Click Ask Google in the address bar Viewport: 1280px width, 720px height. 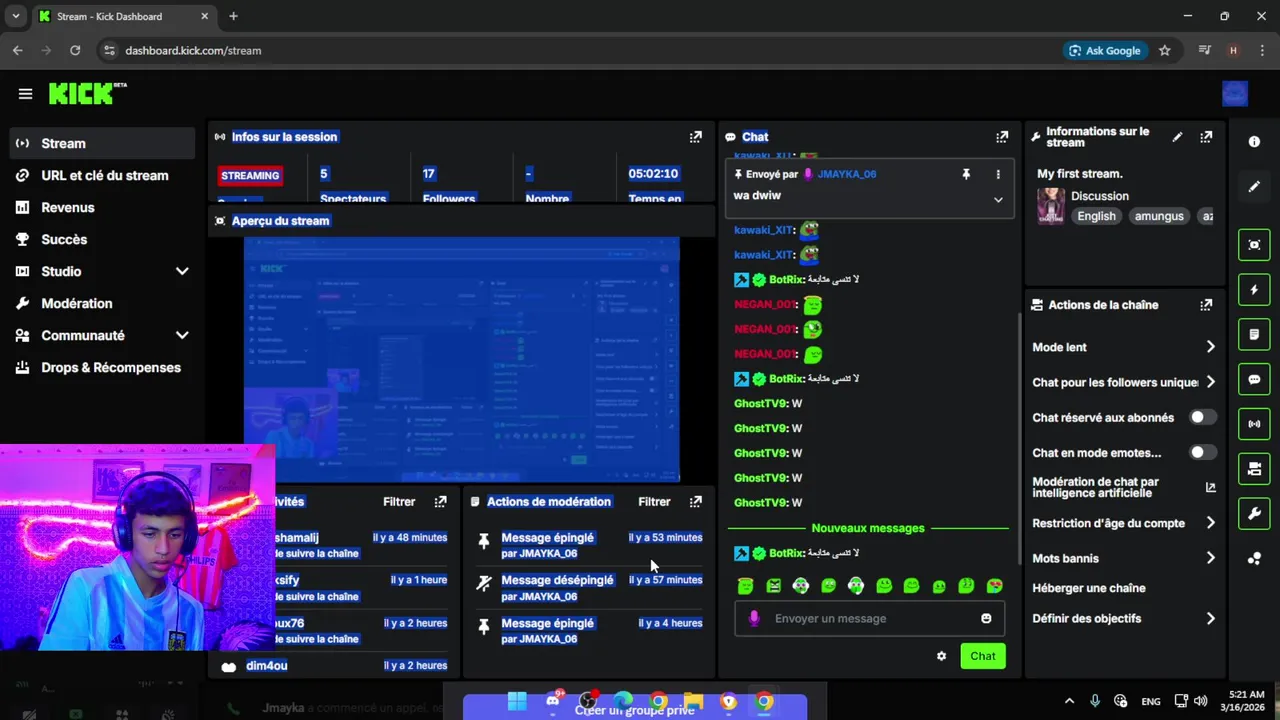tap(1104, 50)
